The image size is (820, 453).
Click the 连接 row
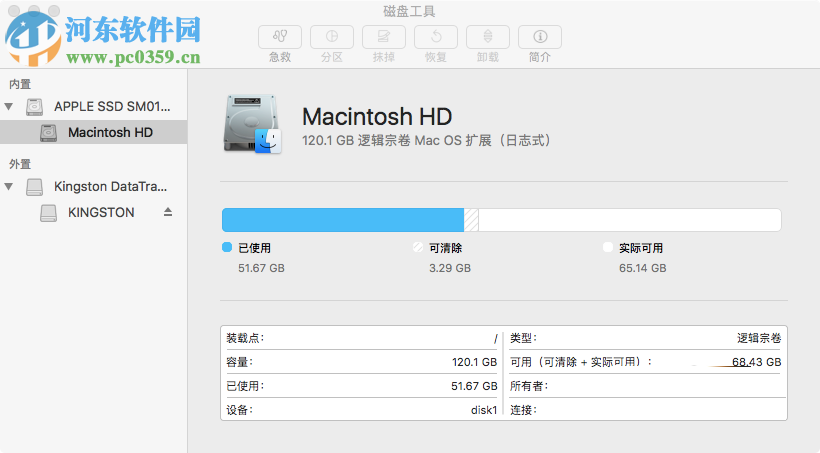tap(645, 410)
